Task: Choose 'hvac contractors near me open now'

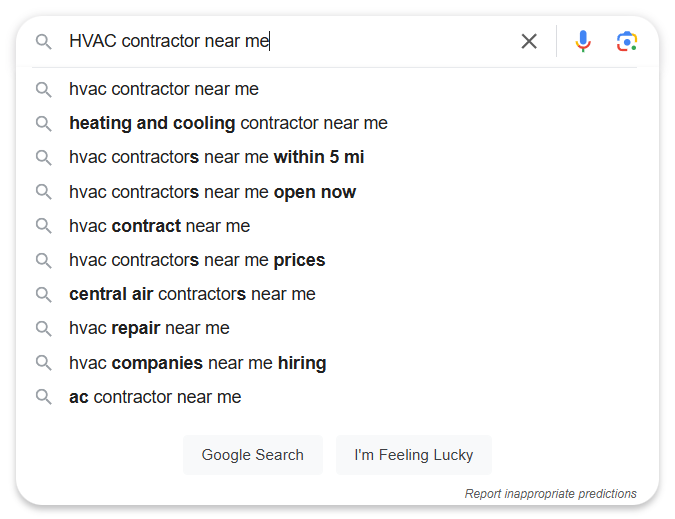Action: coord(337,192)
